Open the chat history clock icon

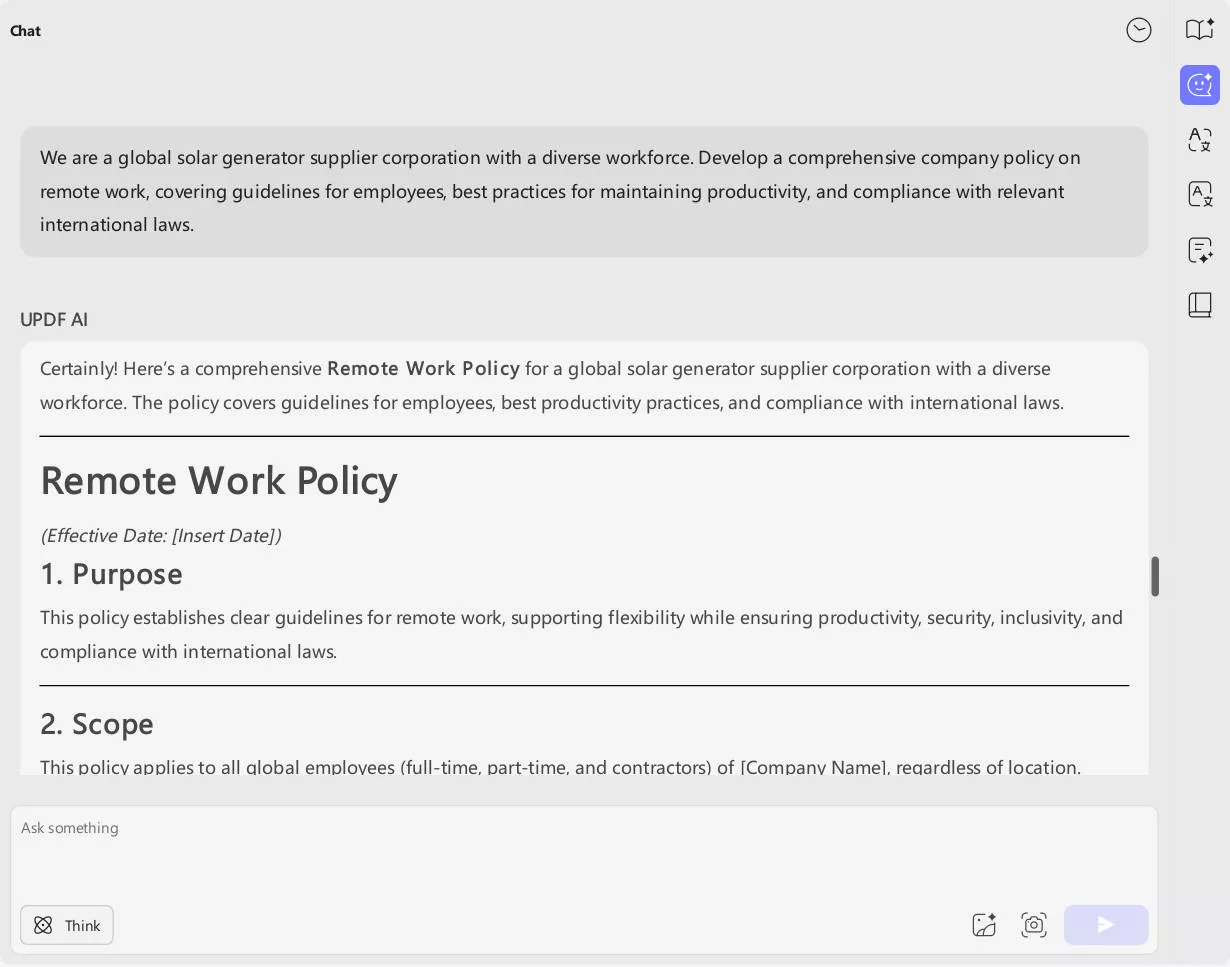pyautogui.click(x=1138, y=31)
